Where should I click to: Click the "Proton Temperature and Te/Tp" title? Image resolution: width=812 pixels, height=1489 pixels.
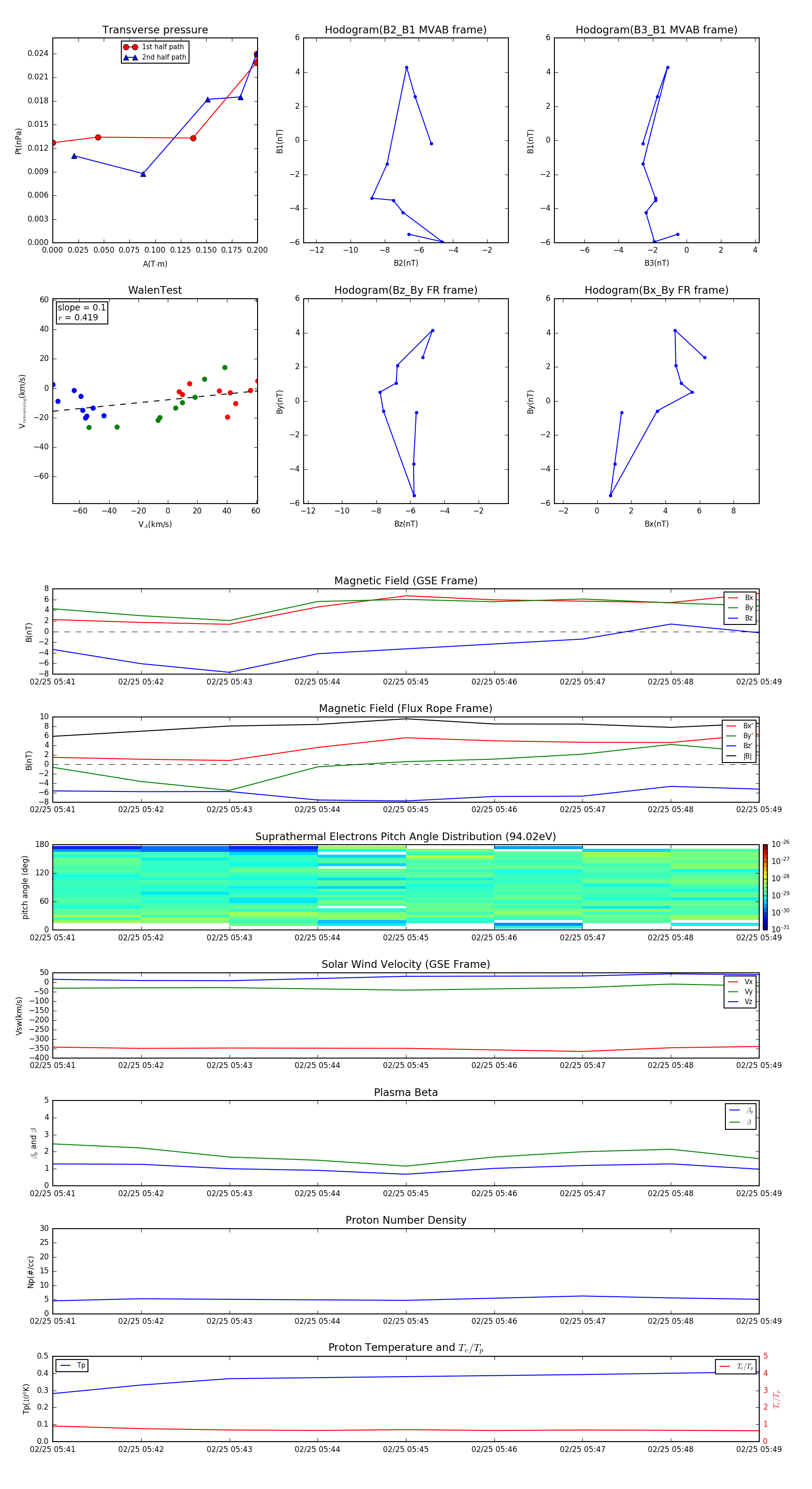(x=406, y=1347)
